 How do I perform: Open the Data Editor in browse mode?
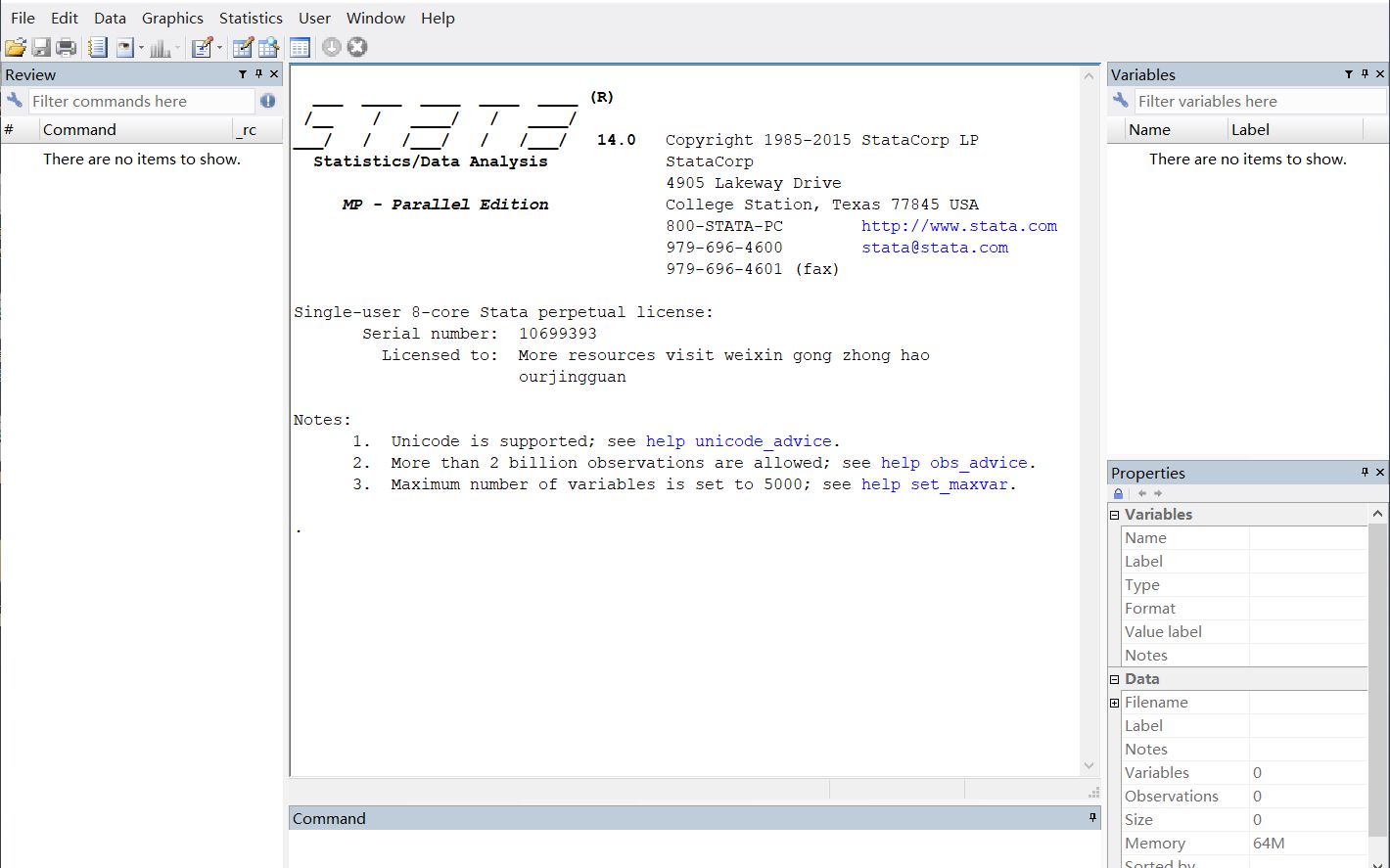click(268, 46)
